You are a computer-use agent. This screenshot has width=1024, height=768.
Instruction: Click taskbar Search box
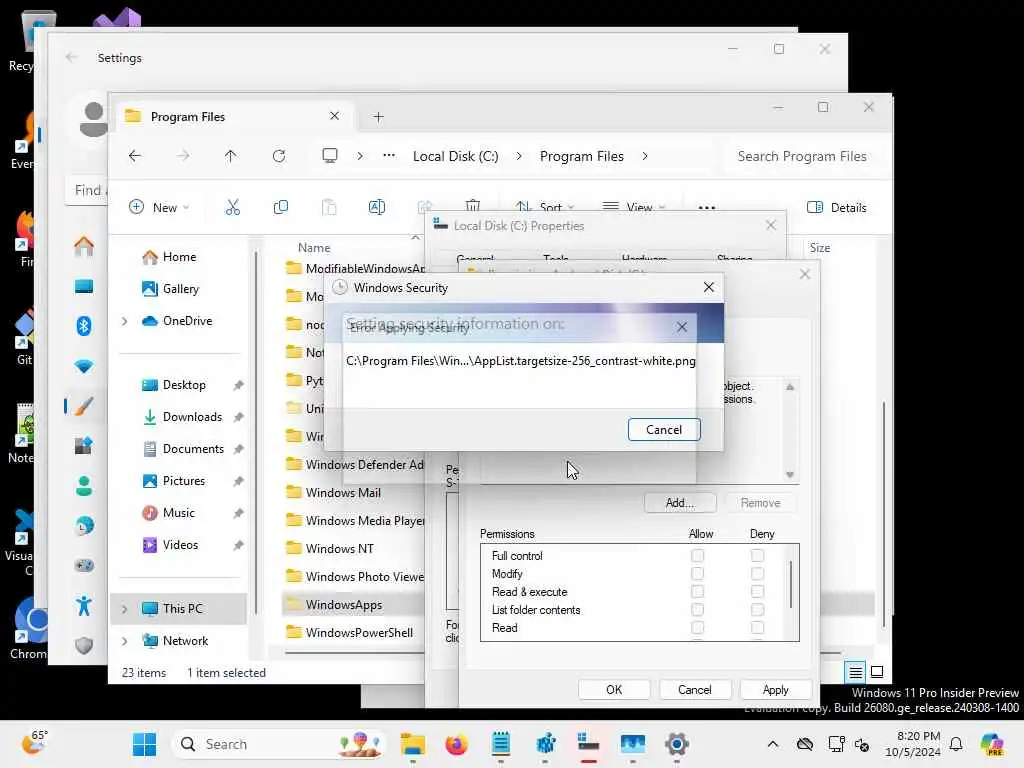pyautogui.click(x=279, y=744)
